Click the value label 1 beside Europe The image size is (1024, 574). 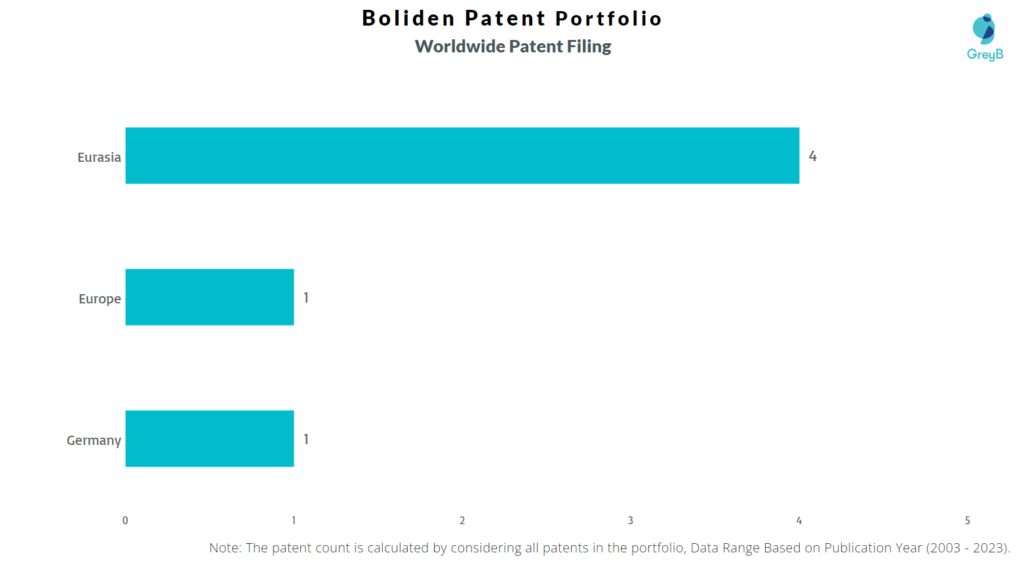pos(306,298)
